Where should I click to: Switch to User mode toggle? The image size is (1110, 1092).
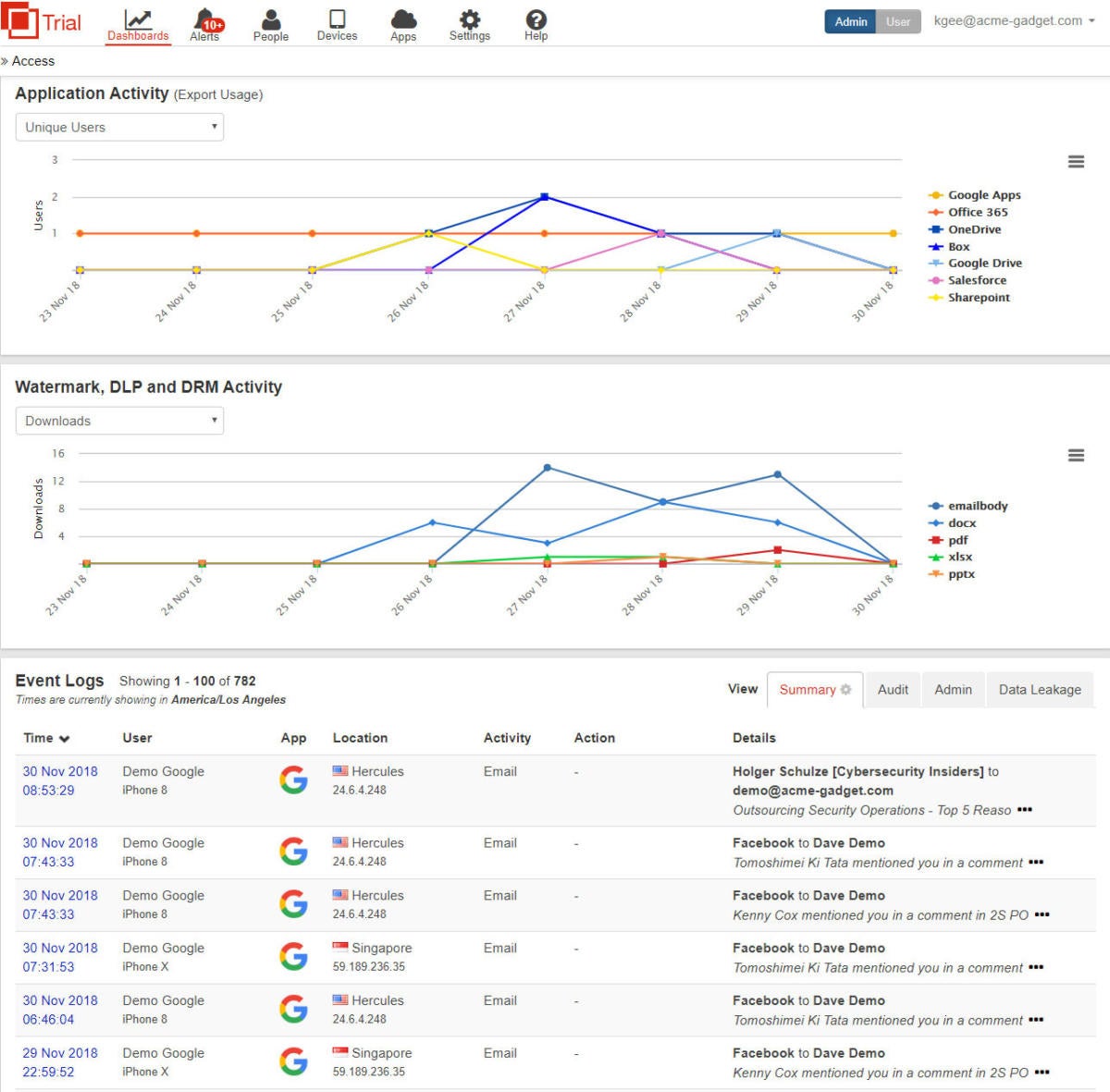(898, 21)
